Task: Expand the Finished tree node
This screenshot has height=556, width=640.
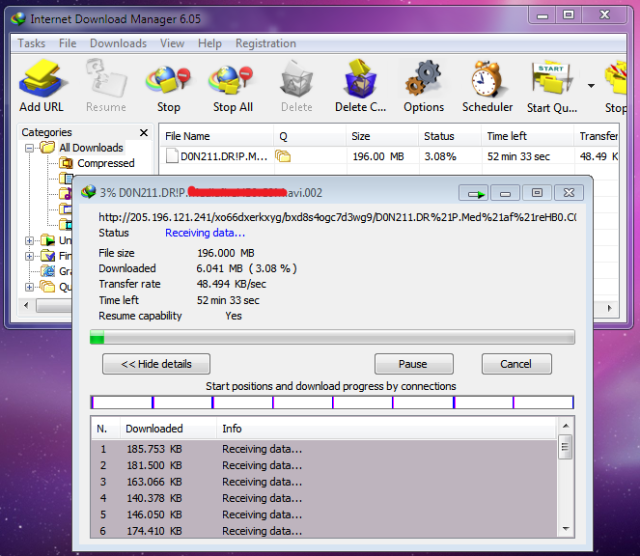Action: tap(29, 256)
